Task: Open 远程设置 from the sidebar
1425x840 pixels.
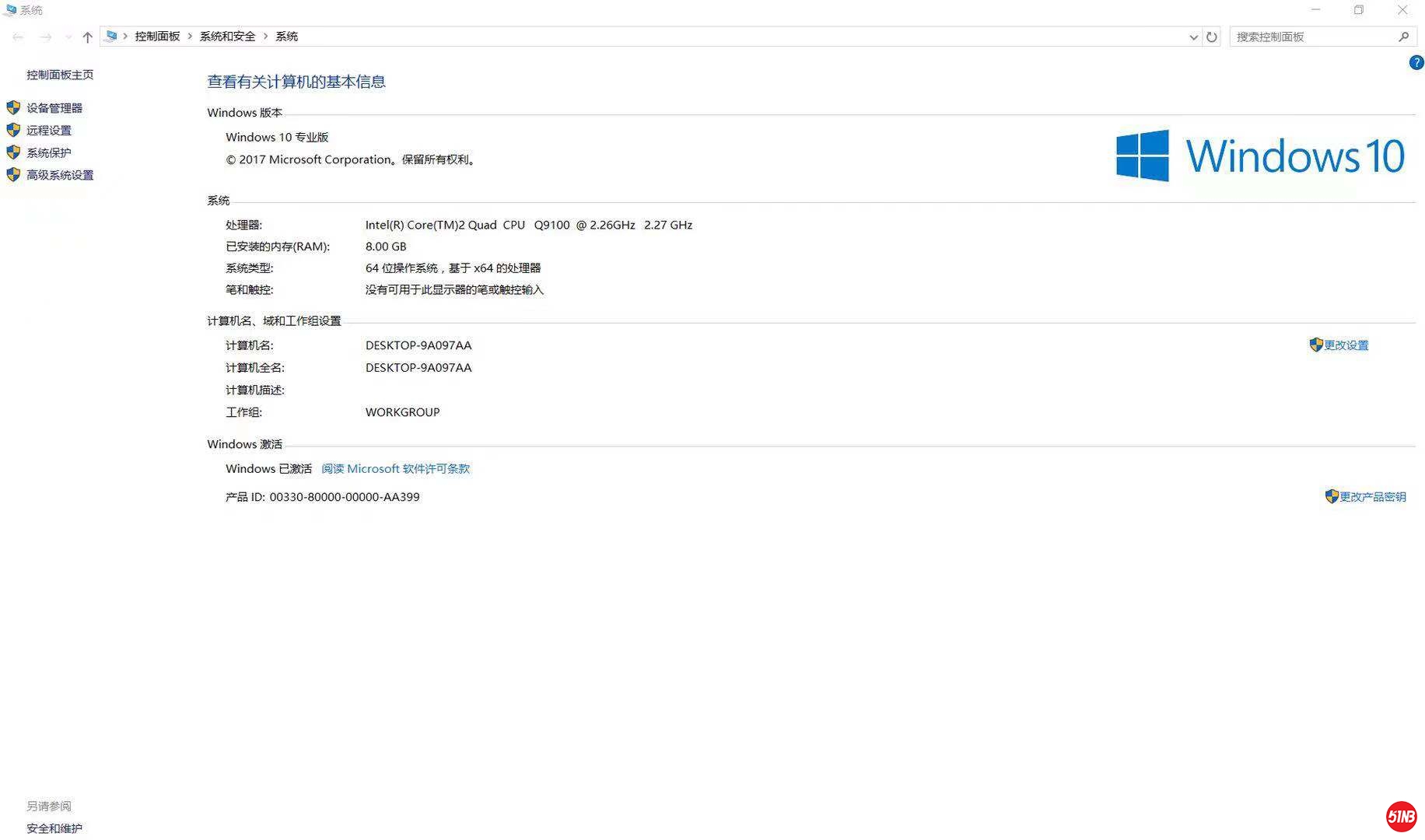Action: coord(49,131)
